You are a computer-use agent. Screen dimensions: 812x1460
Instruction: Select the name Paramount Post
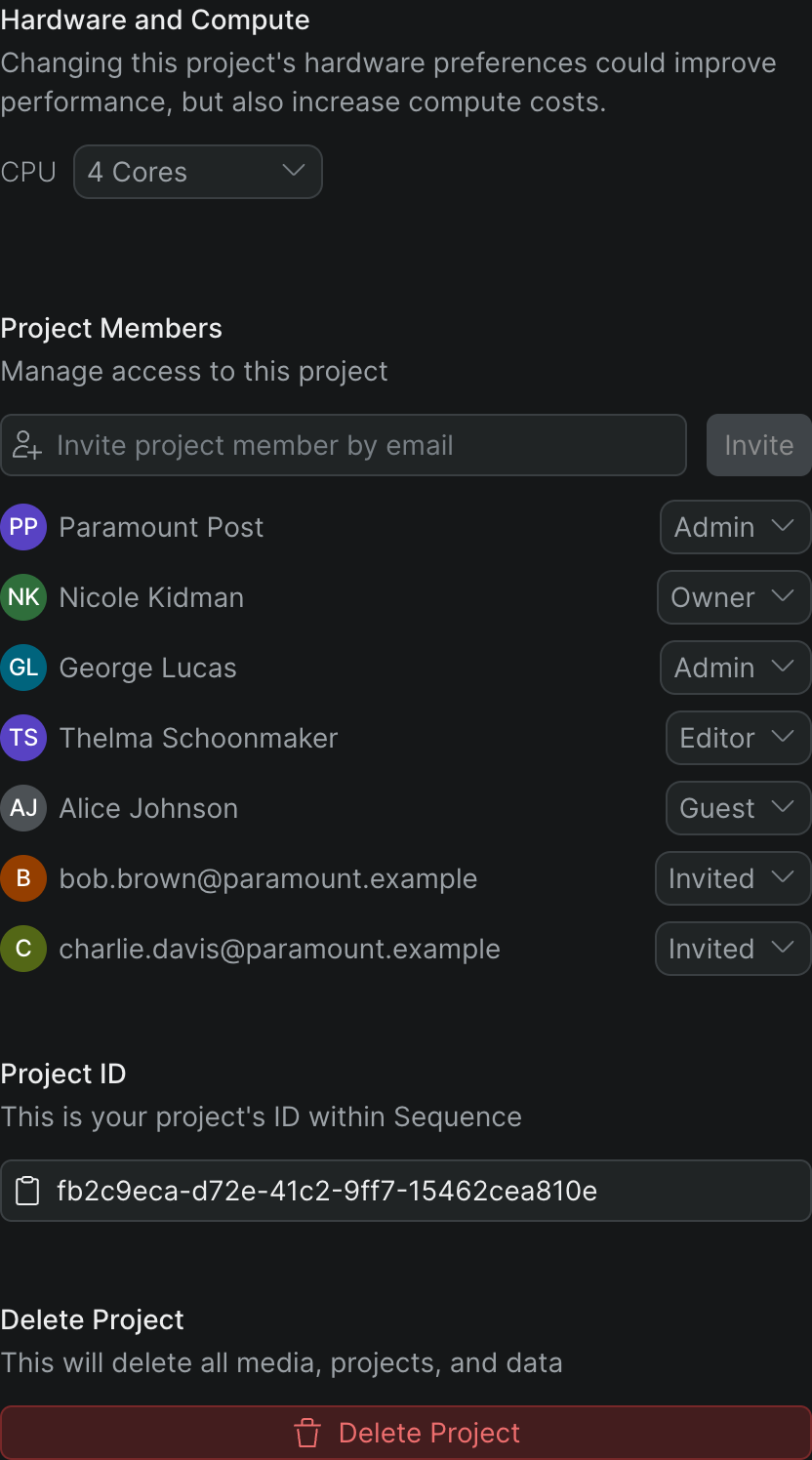161,527
